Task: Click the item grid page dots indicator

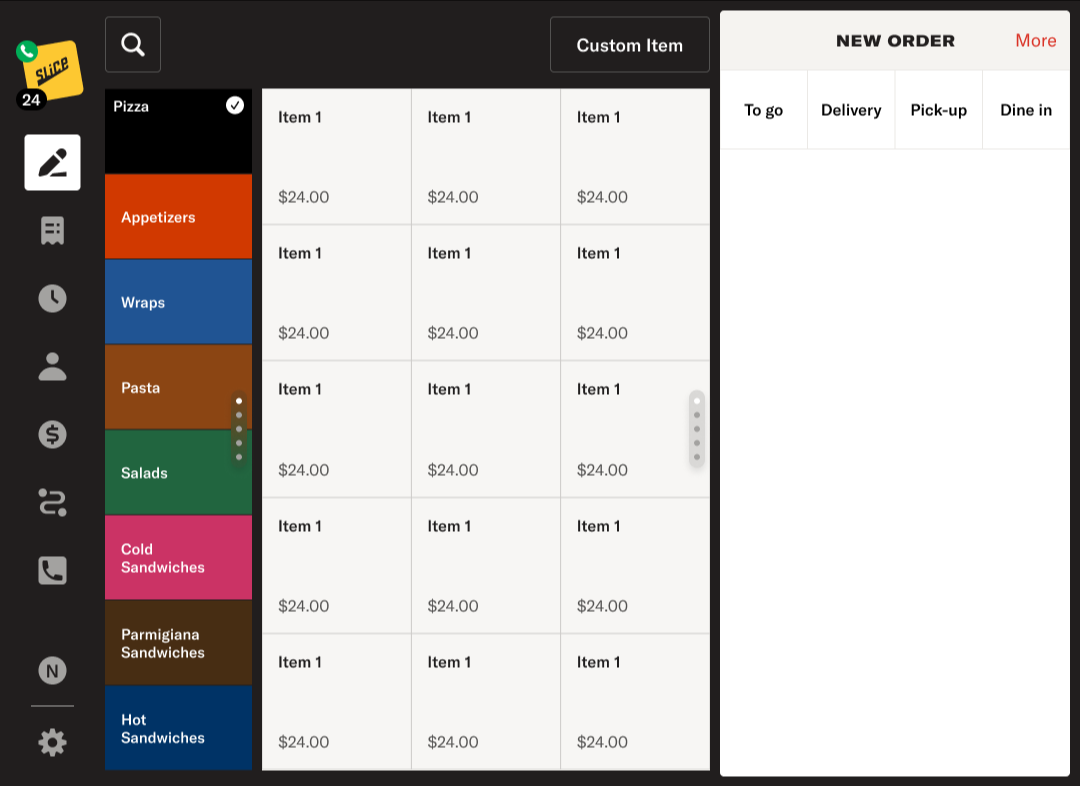Action: (697, 429)
